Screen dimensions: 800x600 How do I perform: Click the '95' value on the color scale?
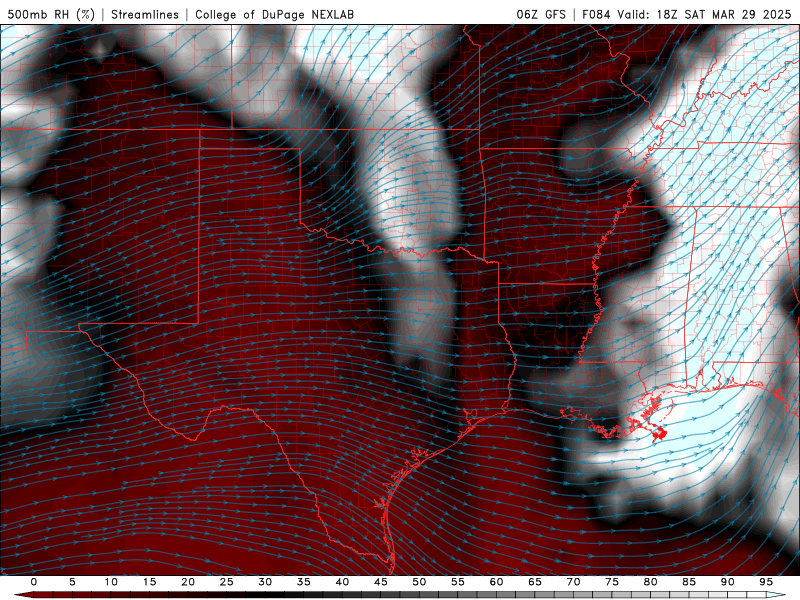(766, 582)
